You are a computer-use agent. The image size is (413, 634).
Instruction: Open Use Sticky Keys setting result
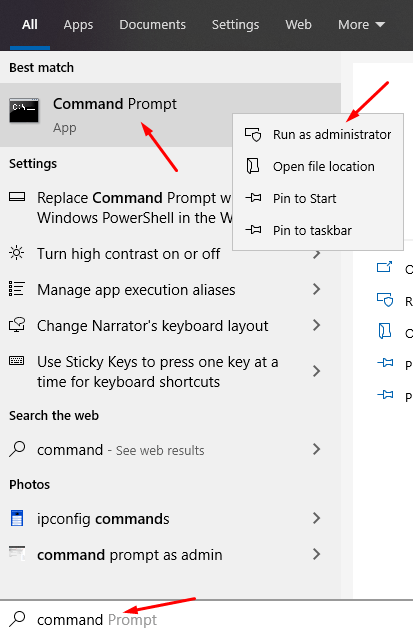coord(170,372)
